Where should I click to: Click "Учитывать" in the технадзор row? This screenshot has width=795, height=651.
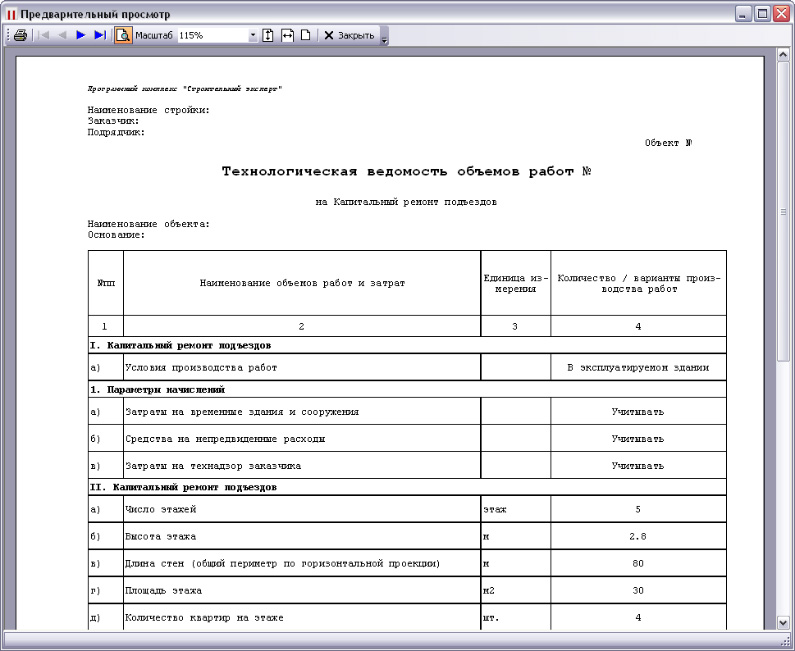pos(638,466)
